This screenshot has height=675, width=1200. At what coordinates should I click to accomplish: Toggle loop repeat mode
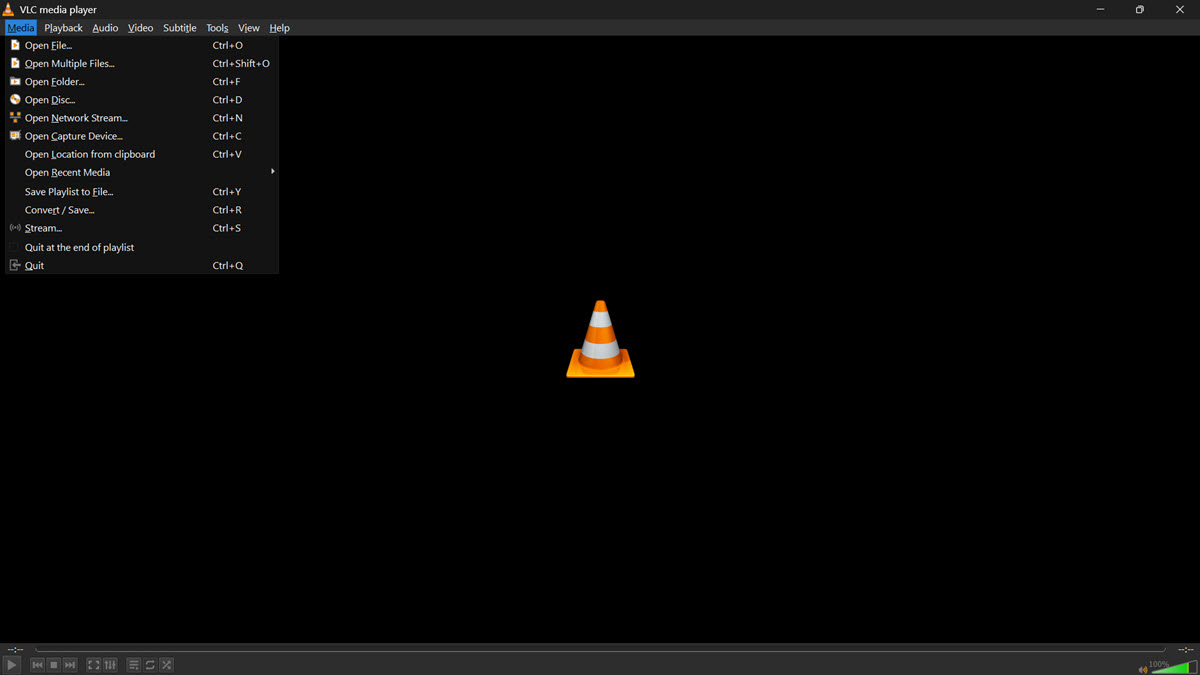coord(150,665)
